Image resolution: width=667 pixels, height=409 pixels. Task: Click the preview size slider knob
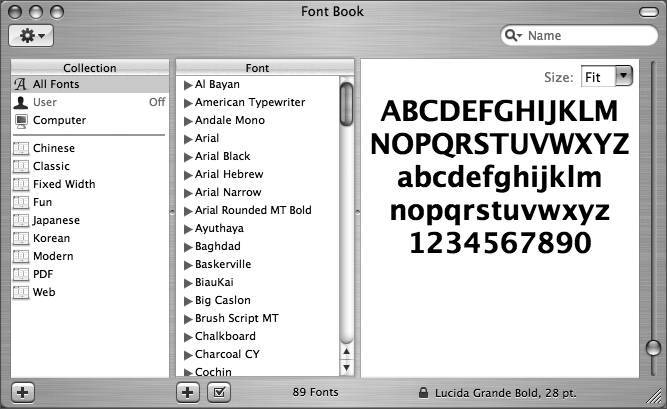coord(653,348)
